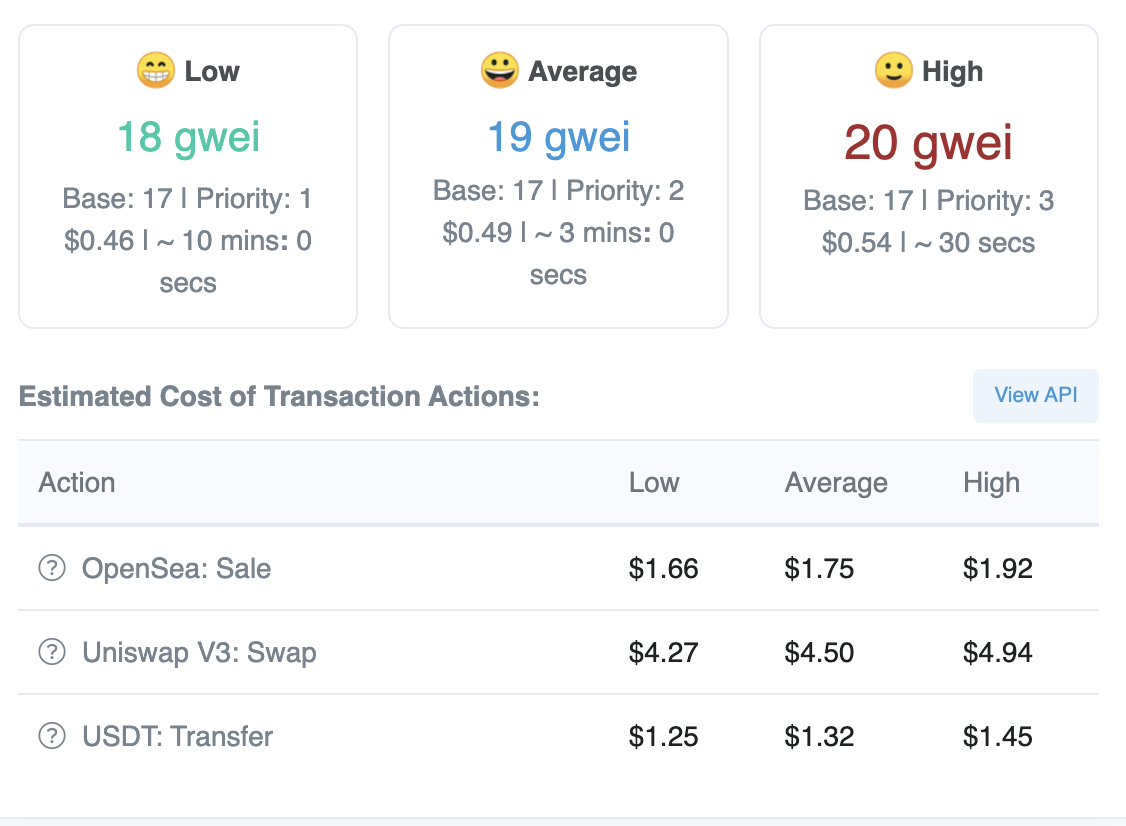Click the $1.32 Average USDT transfer cost

point(820,736)
